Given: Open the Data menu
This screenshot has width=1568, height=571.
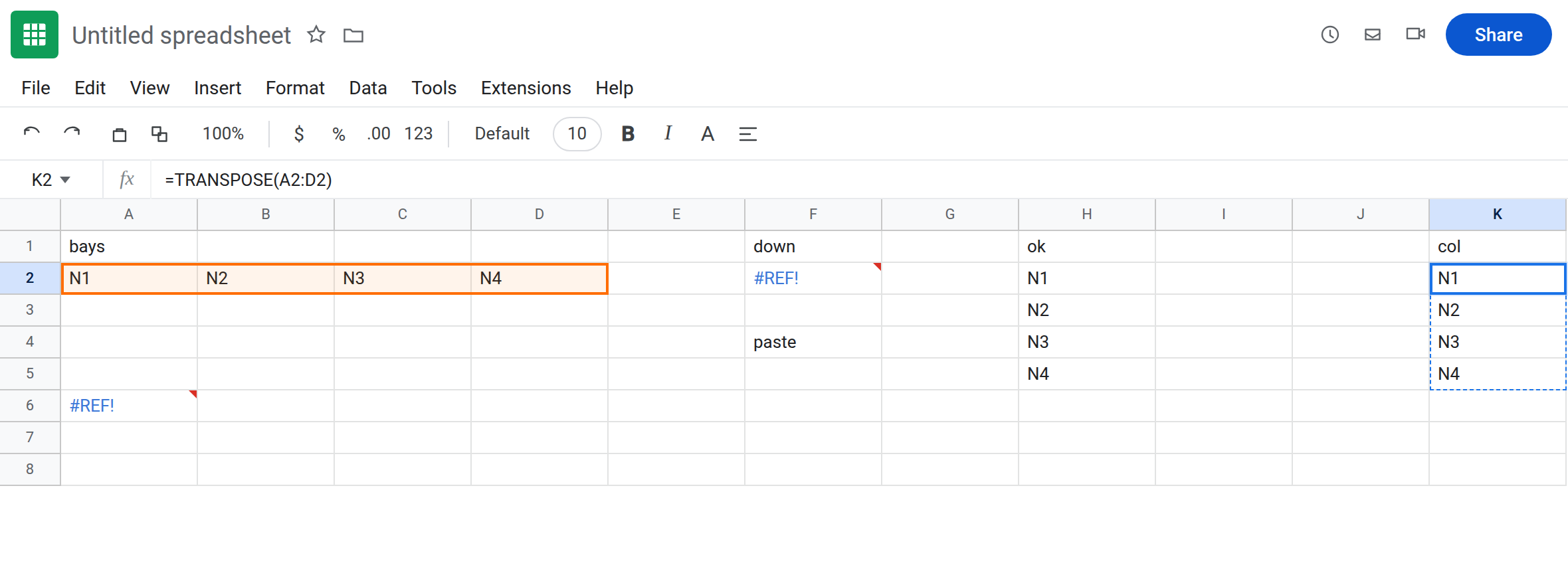Looking at the screenshot, I should coord(368,88).
